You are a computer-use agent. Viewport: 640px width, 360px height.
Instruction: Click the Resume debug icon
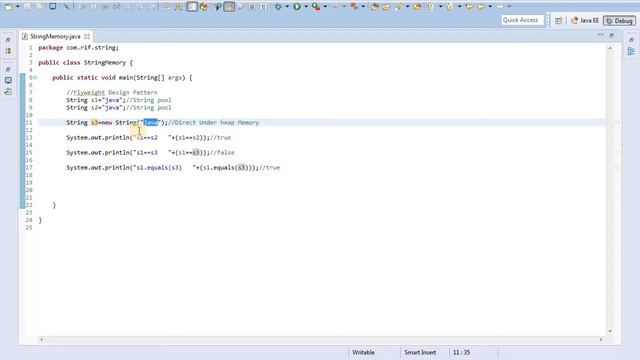83,7
